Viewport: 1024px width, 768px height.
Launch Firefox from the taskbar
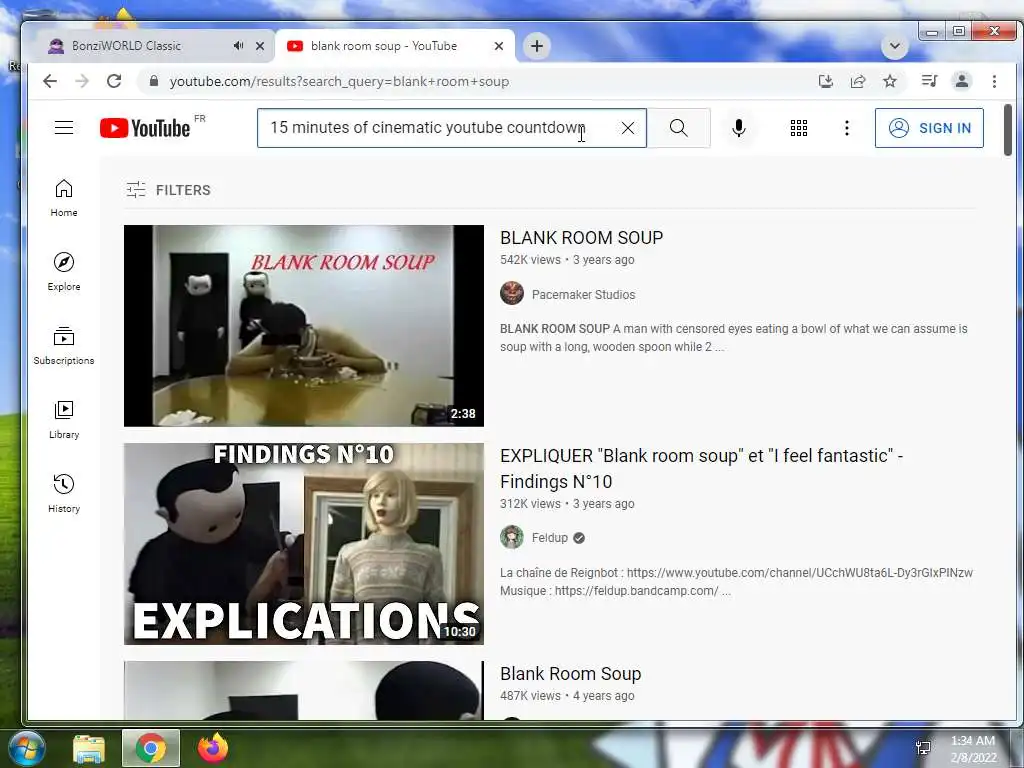[213, 748]
